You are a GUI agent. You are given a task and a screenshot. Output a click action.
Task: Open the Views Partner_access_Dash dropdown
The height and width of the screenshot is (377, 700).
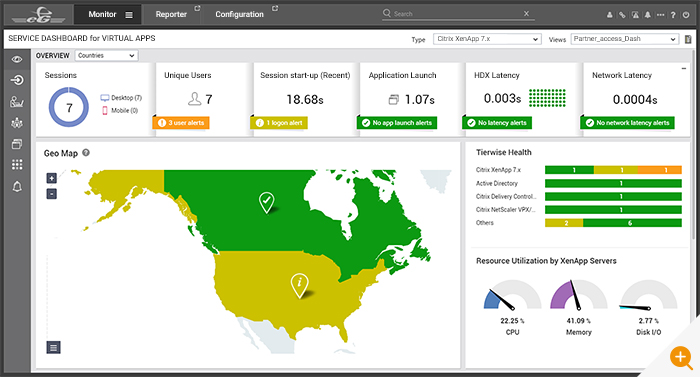pyautogui.click(x=625, y=39)
